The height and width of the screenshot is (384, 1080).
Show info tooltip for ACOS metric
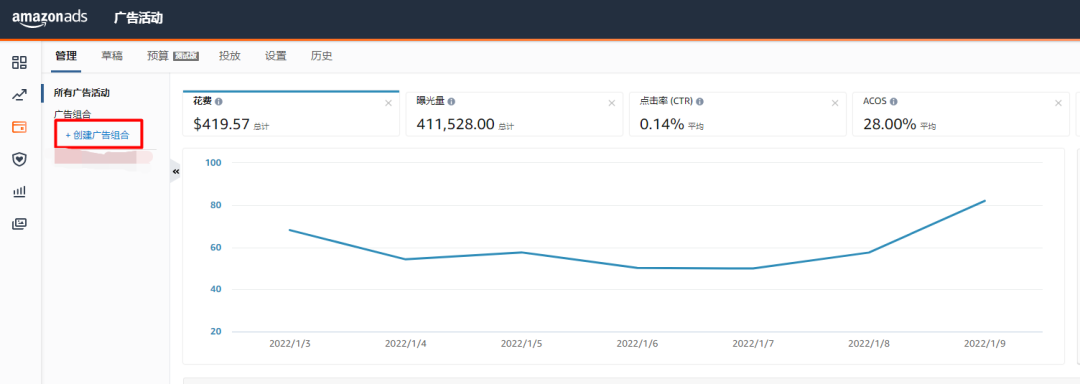tap(893, 101)
